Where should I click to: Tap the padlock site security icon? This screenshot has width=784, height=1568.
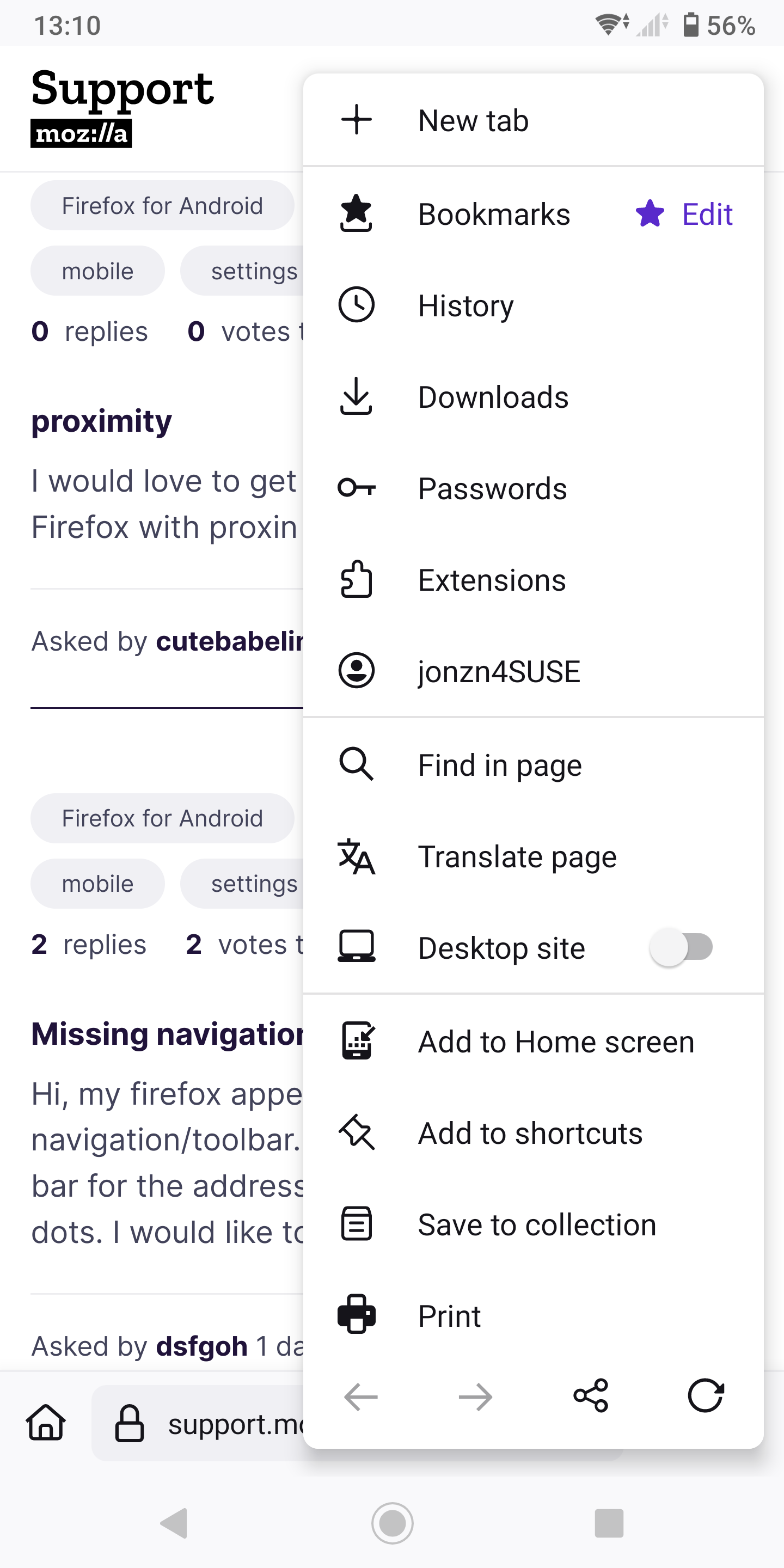(130, 1423)
